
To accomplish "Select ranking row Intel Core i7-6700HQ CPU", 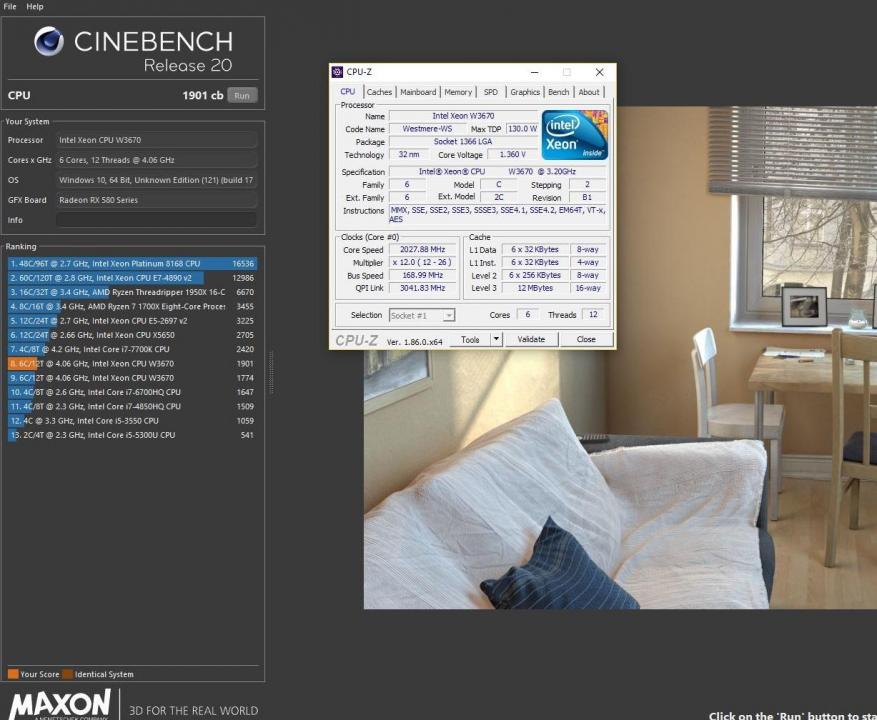I will pos(132,392).
